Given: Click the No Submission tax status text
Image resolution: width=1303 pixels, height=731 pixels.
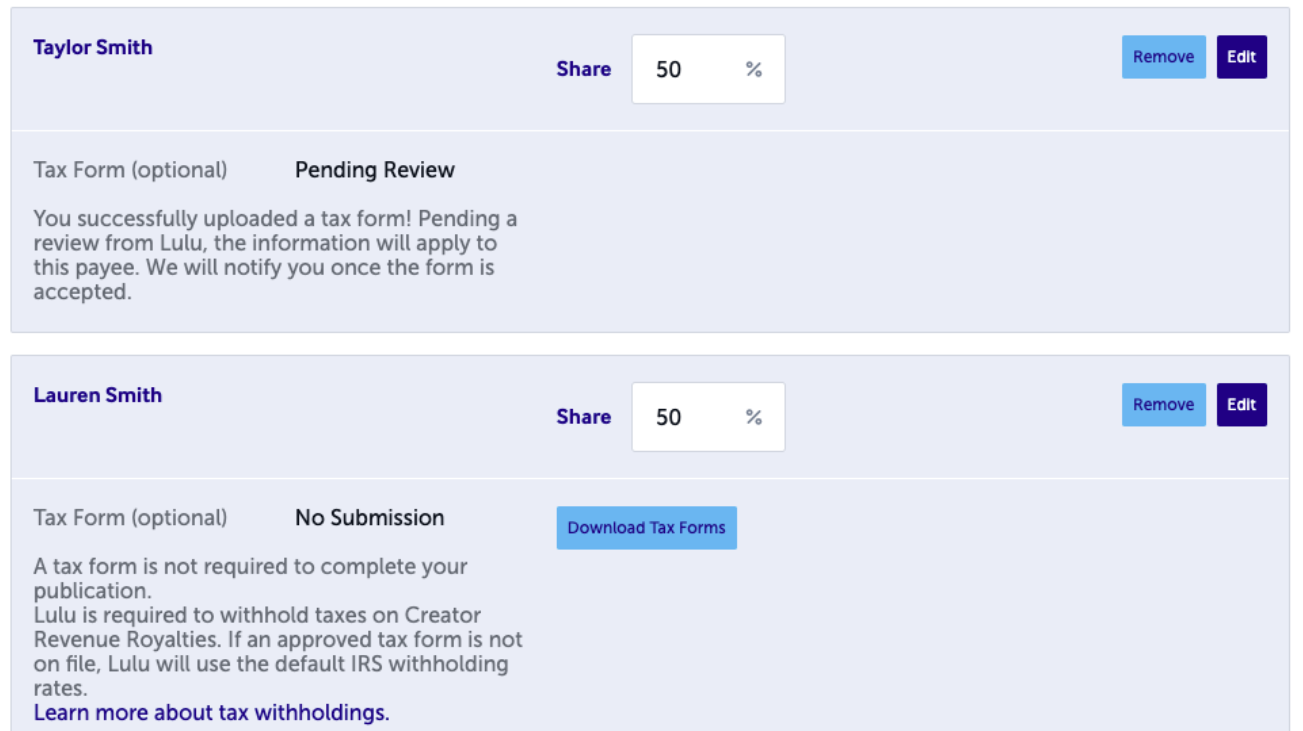Looking at the screenshot, I should (370, 518).
